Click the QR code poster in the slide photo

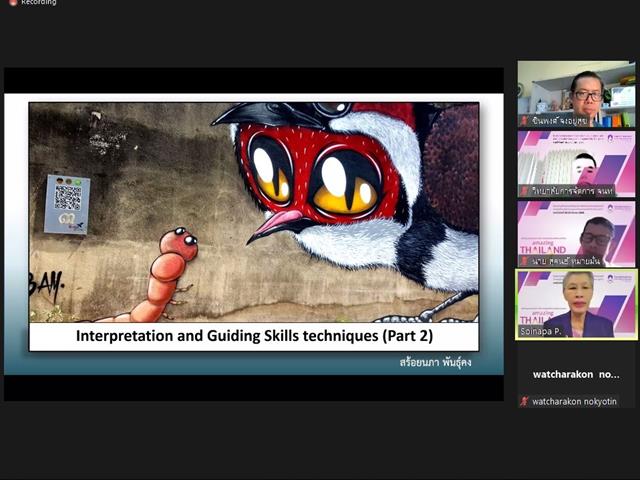click(67, 204)
